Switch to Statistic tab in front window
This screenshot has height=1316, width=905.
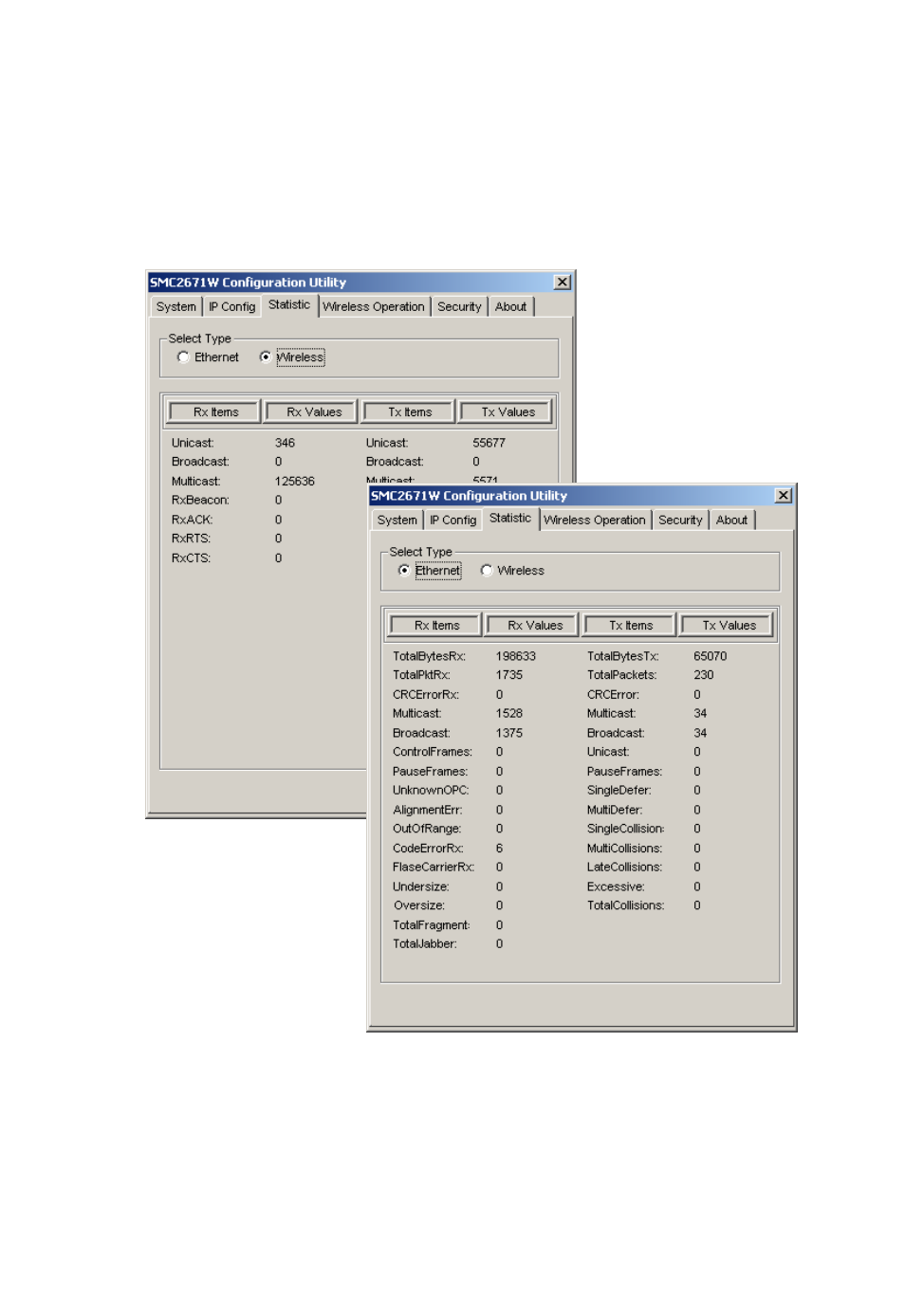[x=510, y=519]
